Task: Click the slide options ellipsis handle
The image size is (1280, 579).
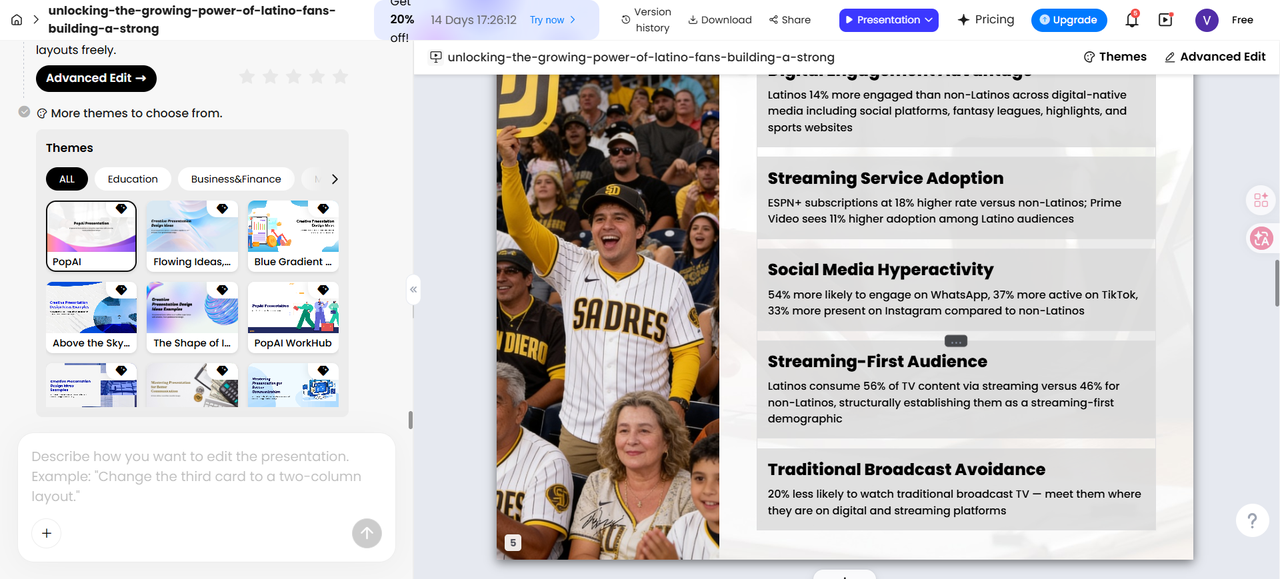Action: tap(955, 341)
